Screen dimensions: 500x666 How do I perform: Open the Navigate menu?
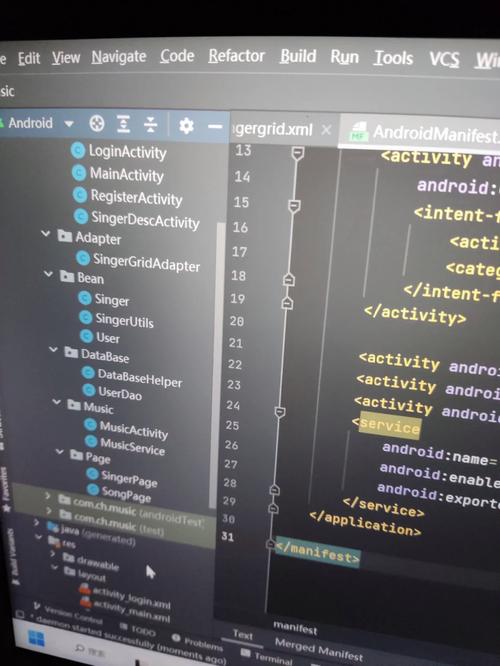point(119,57)
